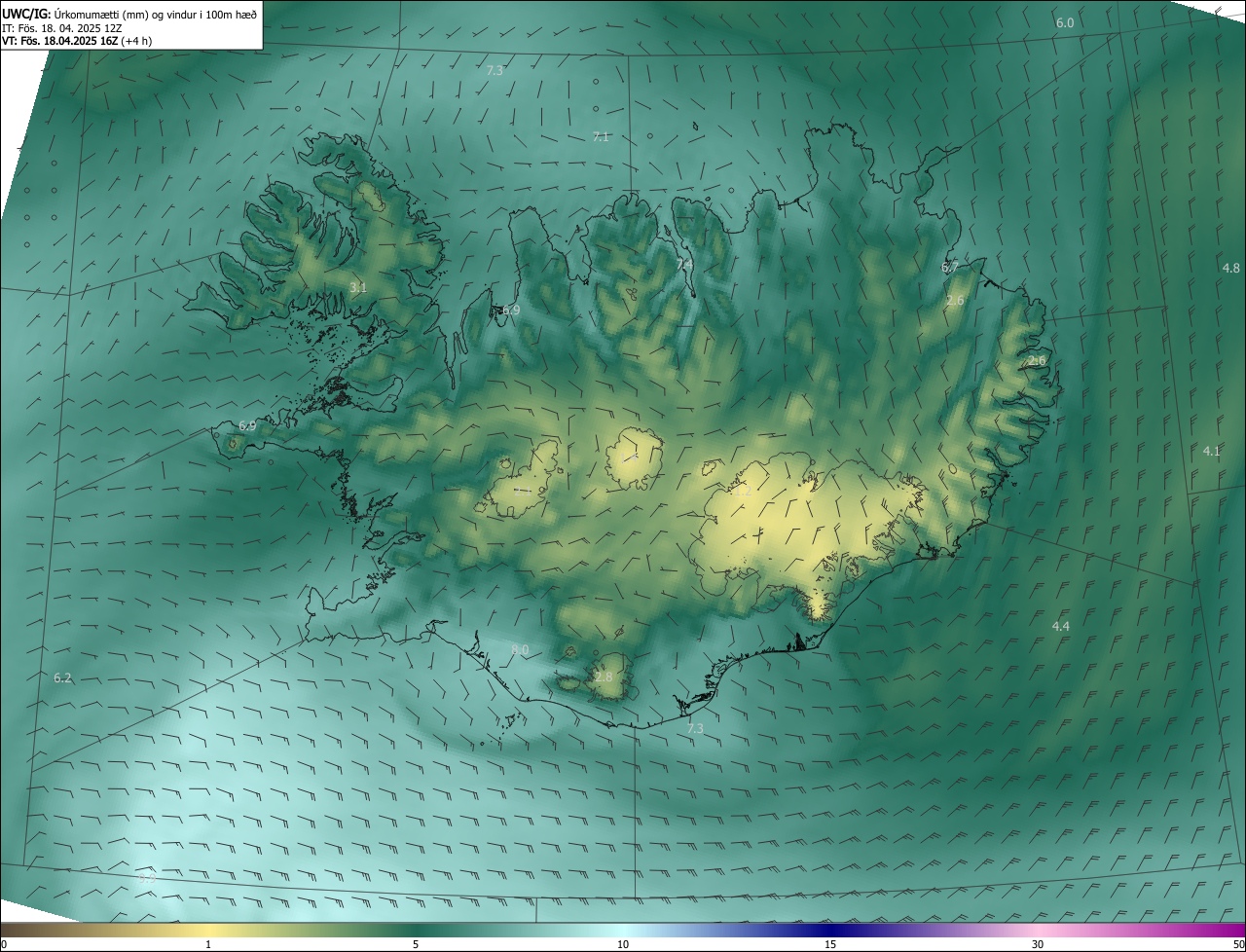This screenshot has height=952, width=1246.
Task: Select the 6.7 value label
Action: tap(950, 266)
